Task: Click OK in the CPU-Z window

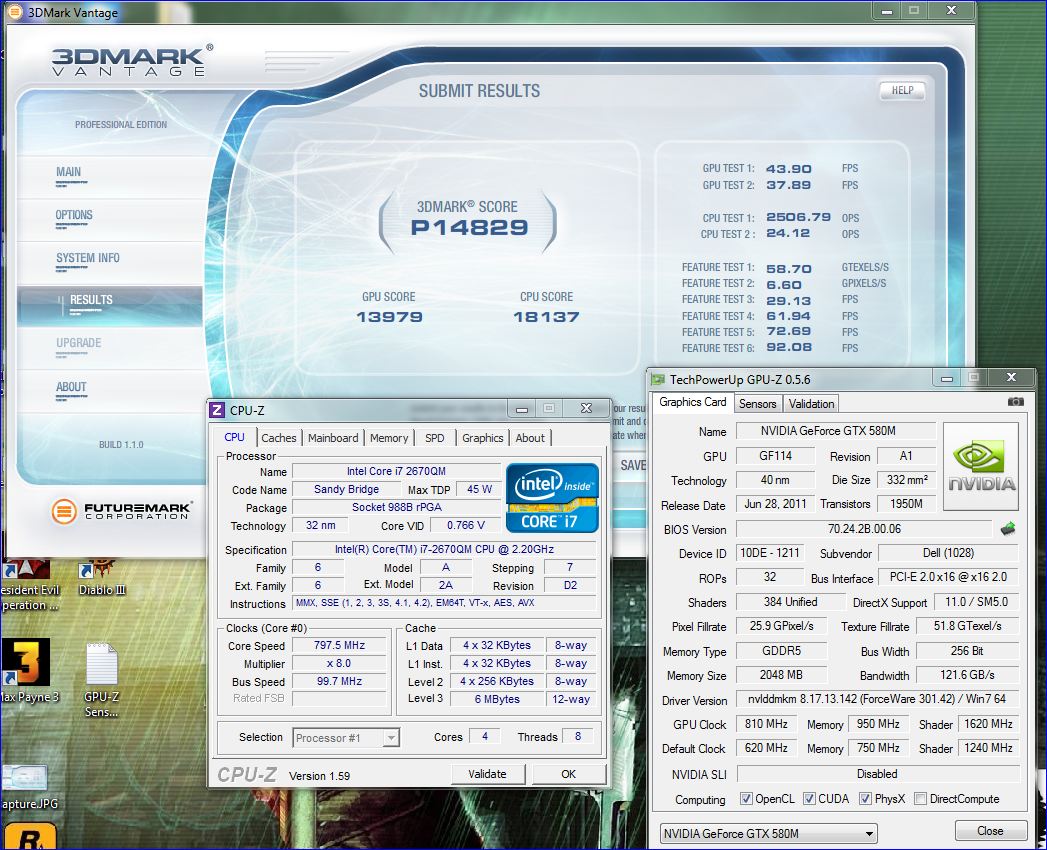Action: pyautogui.click(x=568, y=774)
